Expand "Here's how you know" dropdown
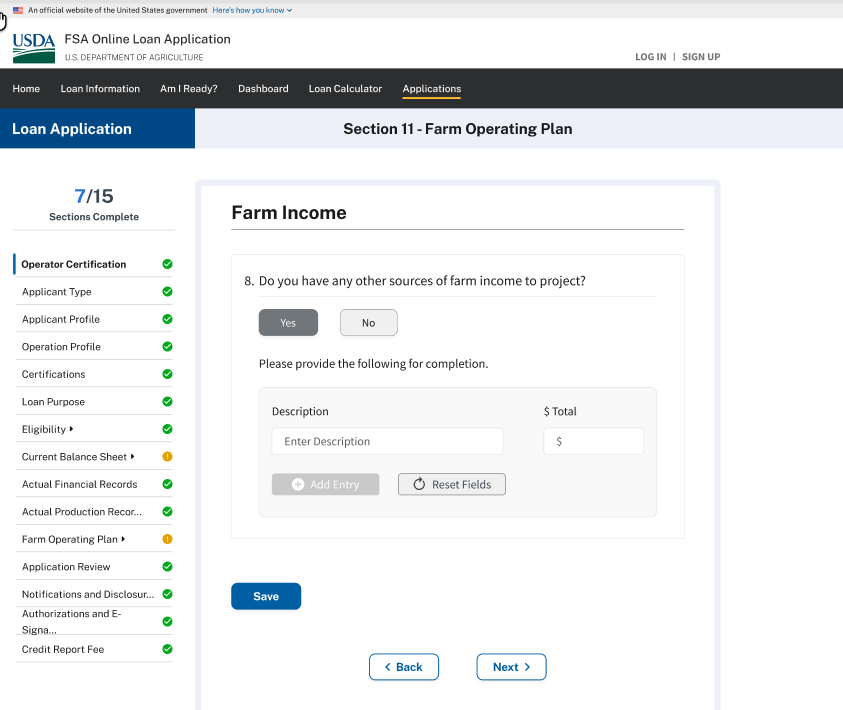The image size is (843, 710). point(252,10)
